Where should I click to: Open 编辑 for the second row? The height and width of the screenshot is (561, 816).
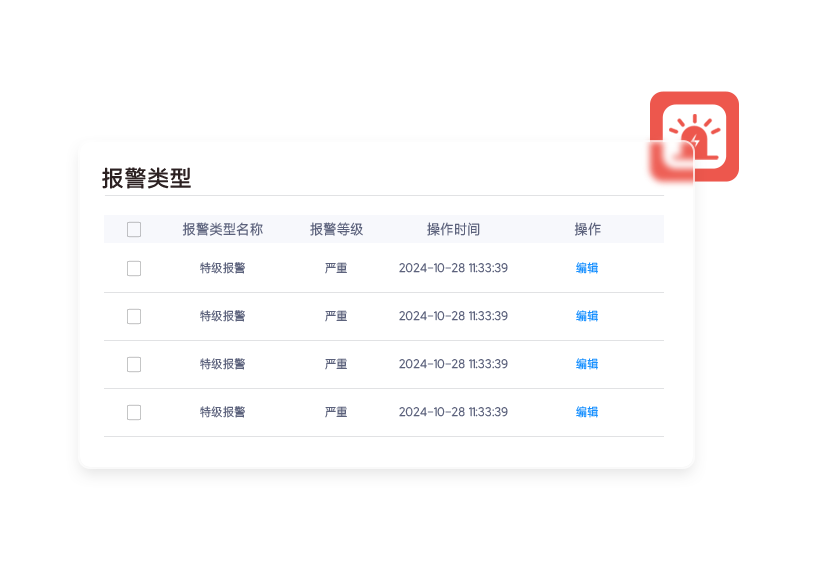587,316
